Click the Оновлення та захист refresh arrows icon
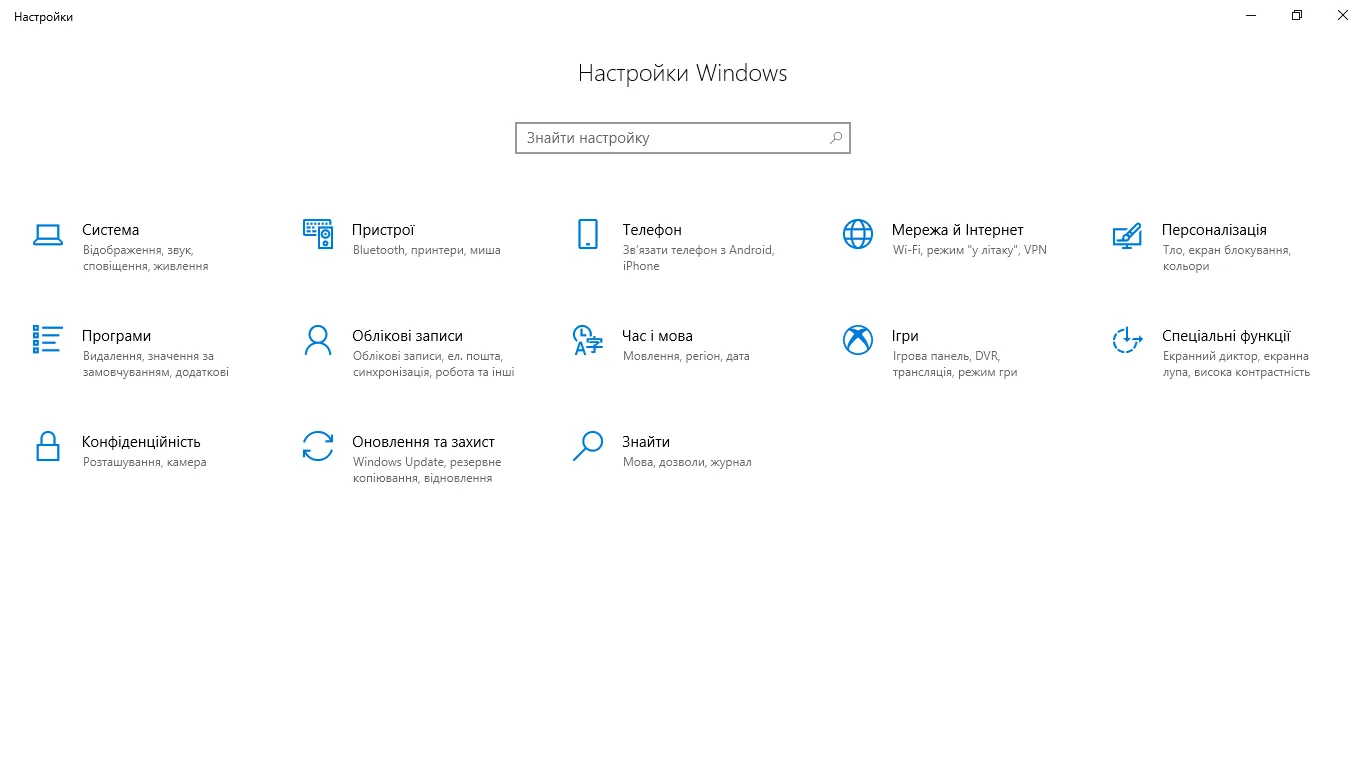Image resolution: width=1366 pixels, height=768 pixels. tap(318, 446)
